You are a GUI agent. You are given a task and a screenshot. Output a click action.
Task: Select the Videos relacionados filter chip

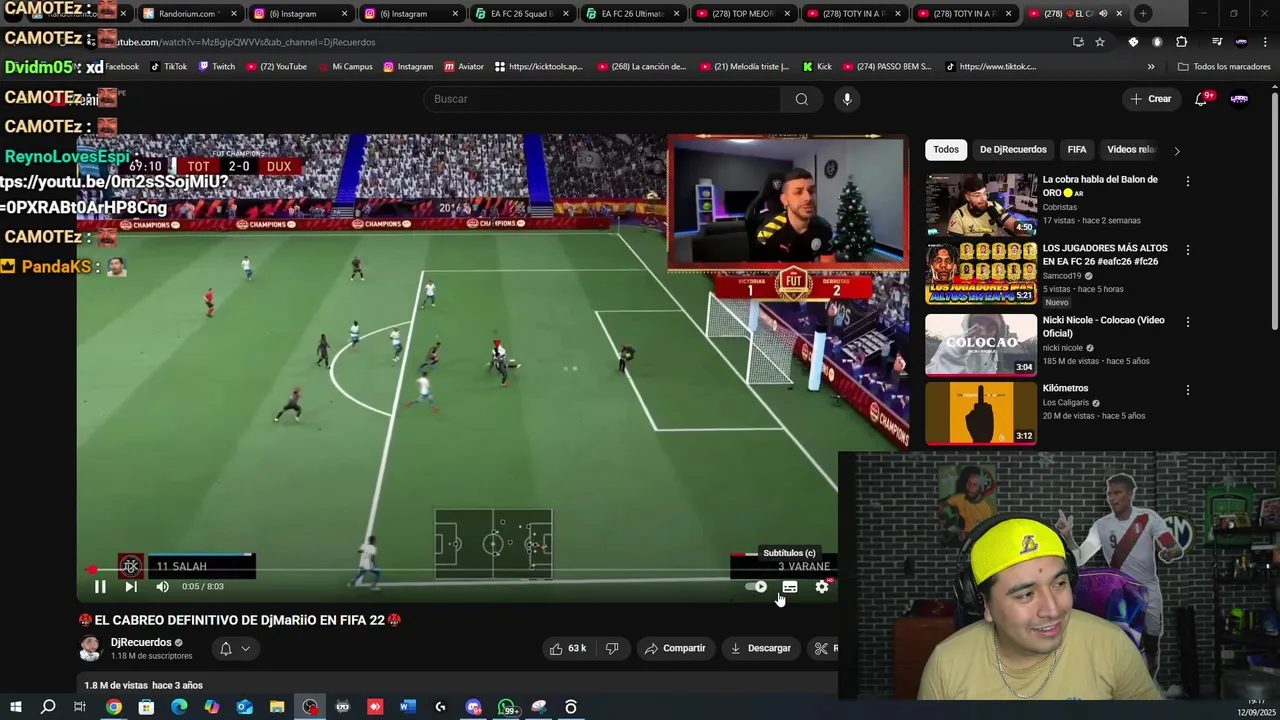[x=1131, y=150]
